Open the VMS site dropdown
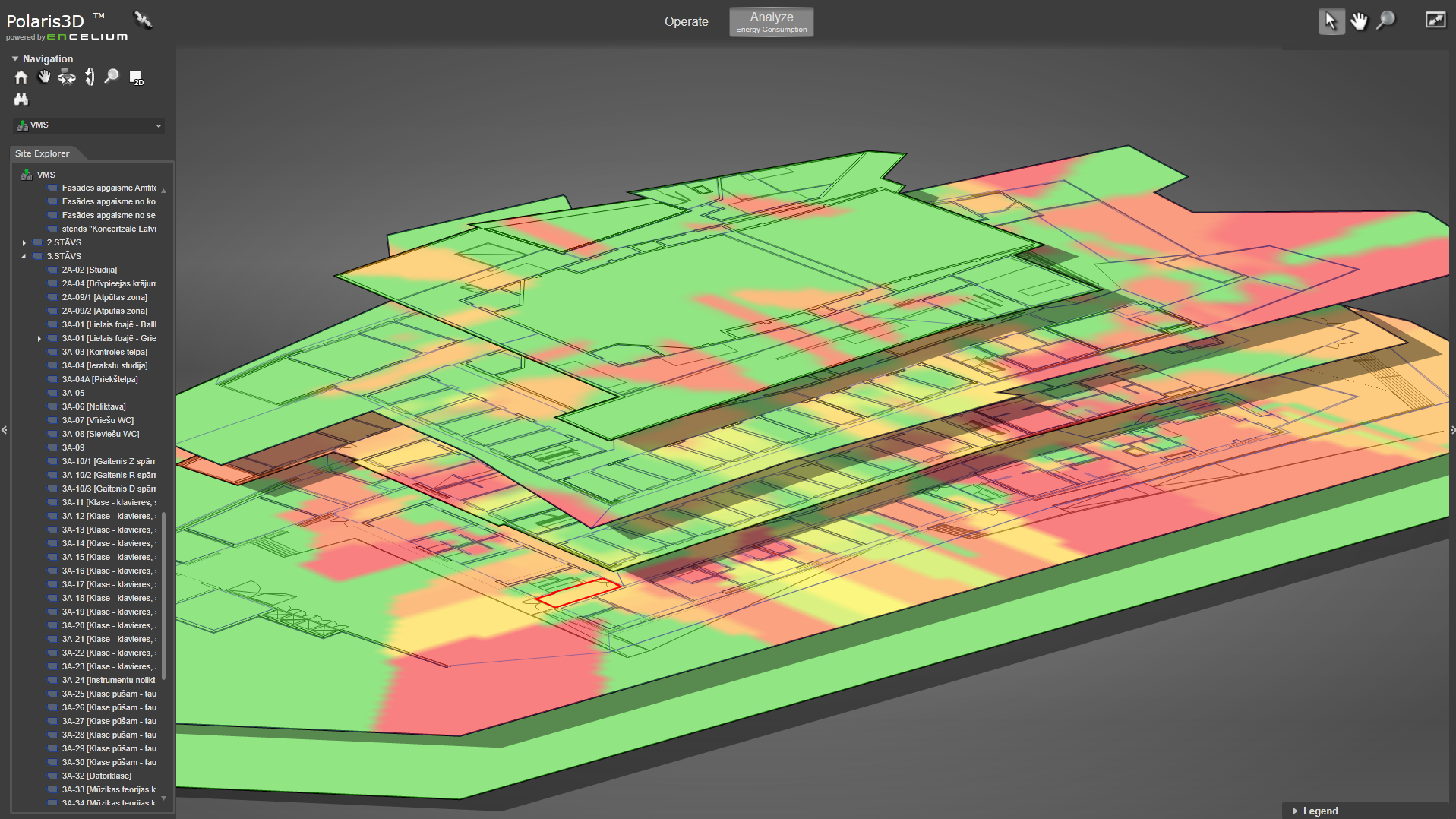The height and width of the screenshot is (819, 1456). 90,125
